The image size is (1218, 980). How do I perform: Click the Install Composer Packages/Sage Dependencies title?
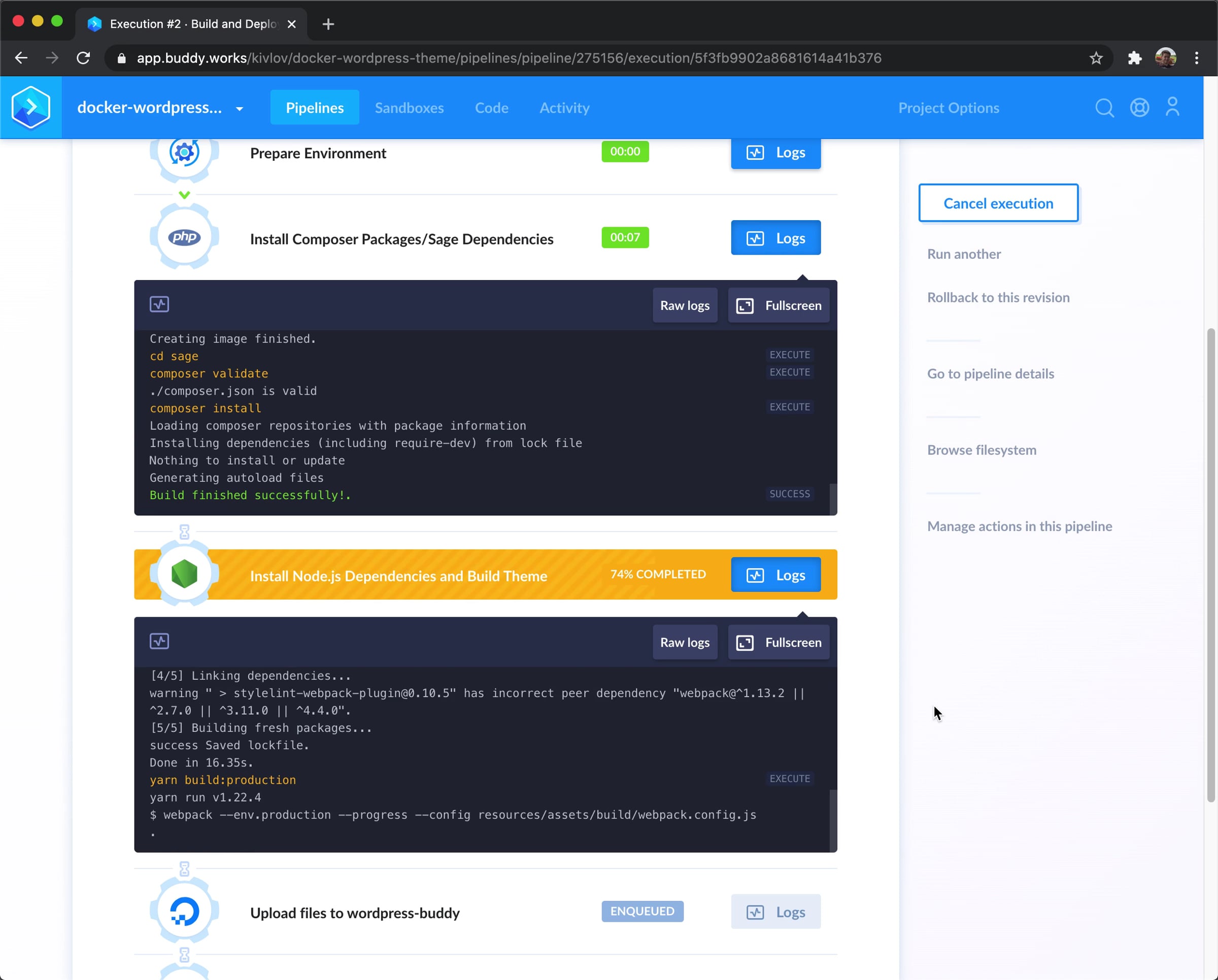point(401,239)
